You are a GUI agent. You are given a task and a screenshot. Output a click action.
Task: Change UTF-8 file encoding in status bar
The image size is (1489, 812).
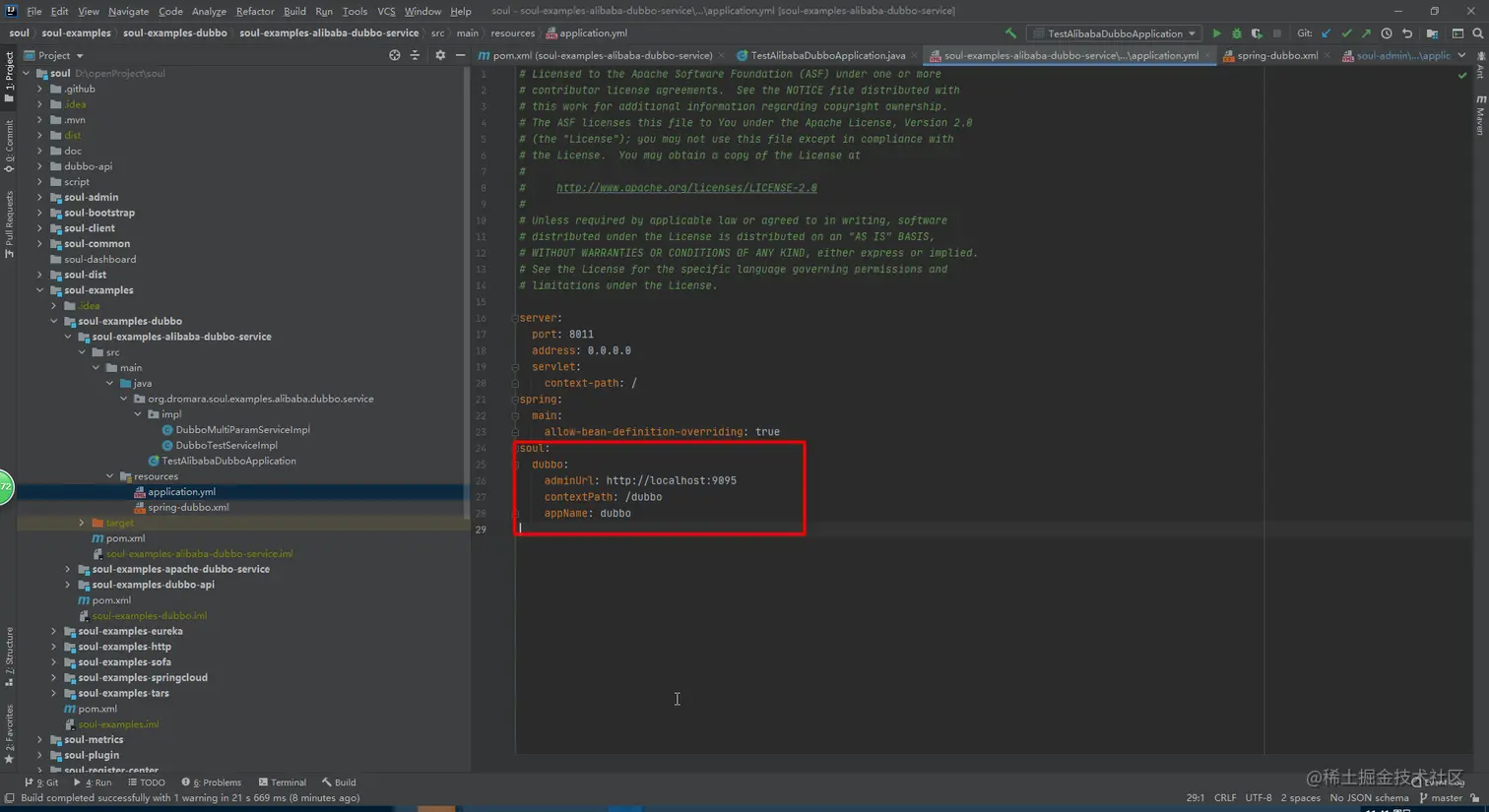click(1259, 798)
